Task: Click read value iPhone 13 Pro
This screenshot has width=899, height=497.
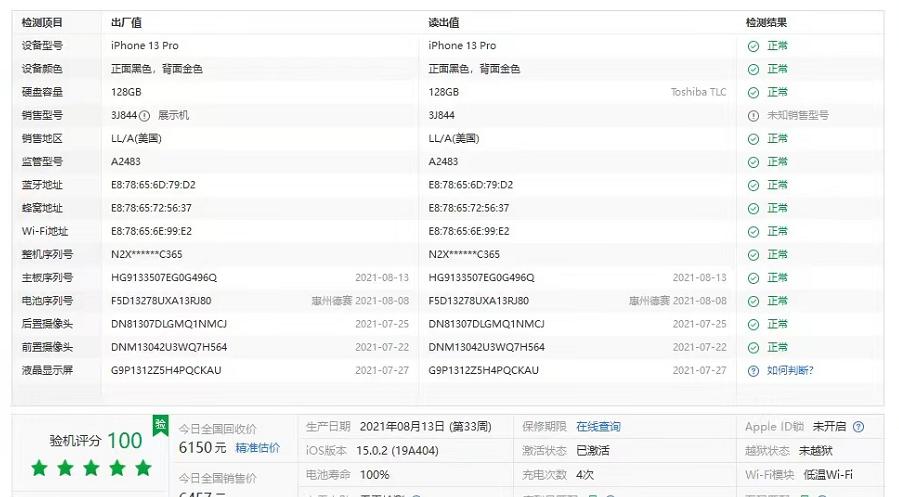Action: point(462,46)
